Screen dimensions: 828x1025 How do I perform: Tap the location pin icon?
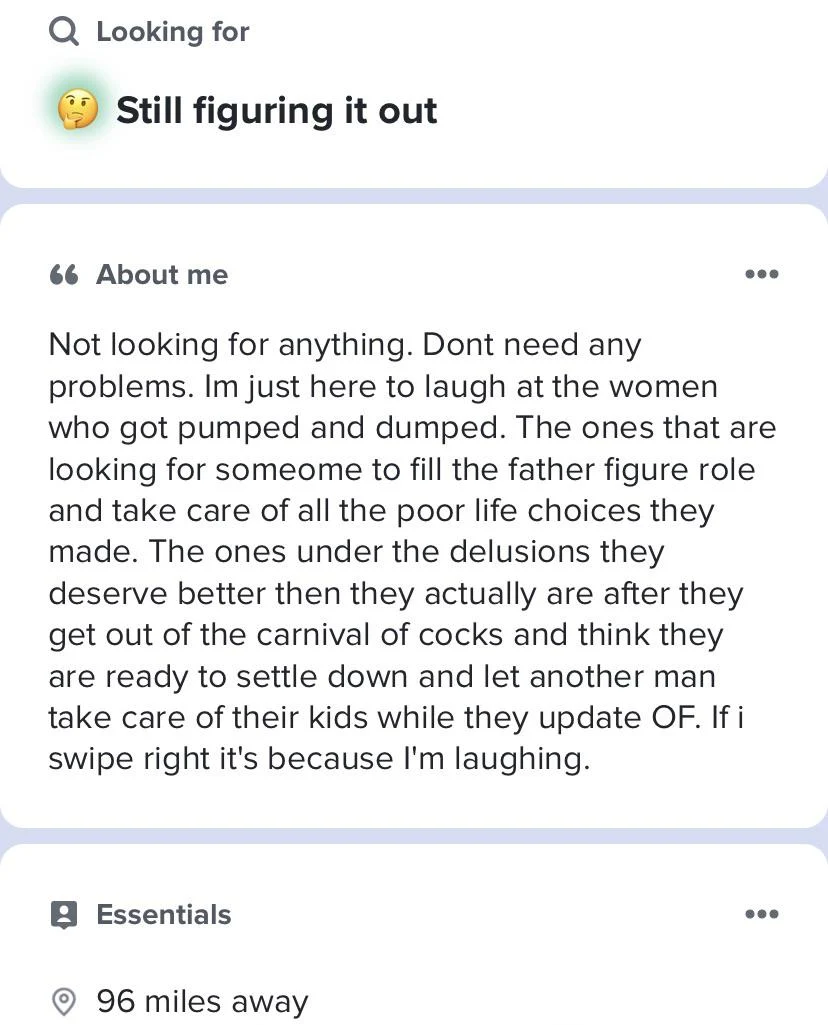[x=64, y=1001]
